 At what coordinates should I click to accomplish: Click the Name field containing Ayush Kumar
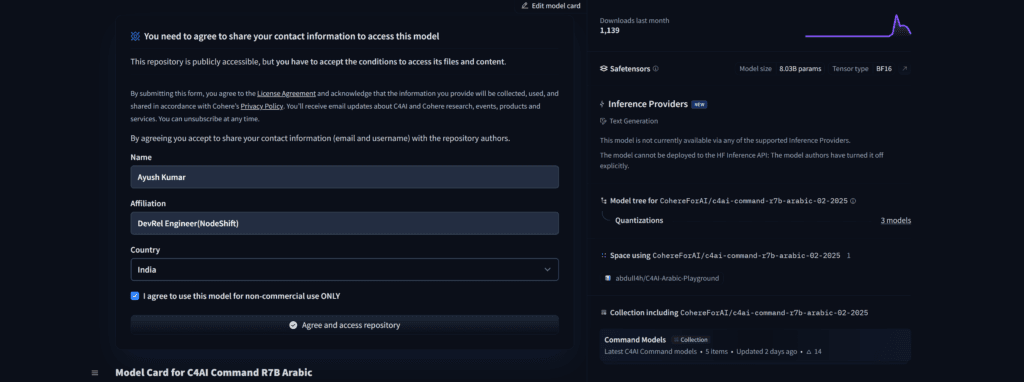344,177
